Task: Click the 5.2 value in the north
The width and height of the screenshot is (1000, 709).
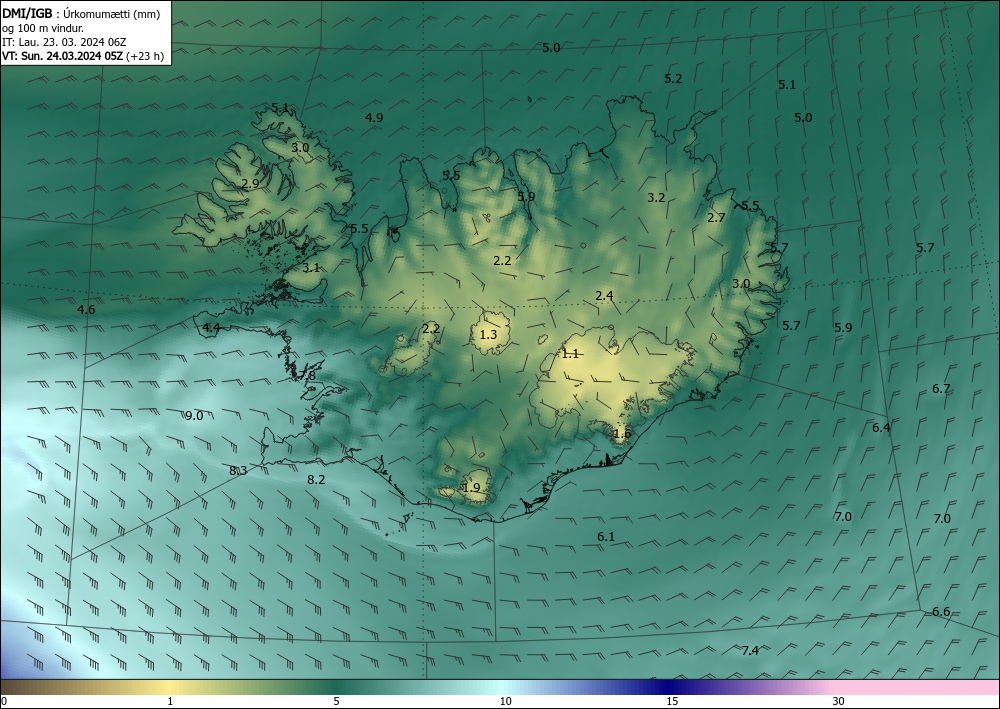Action: [x=673, y=78]
